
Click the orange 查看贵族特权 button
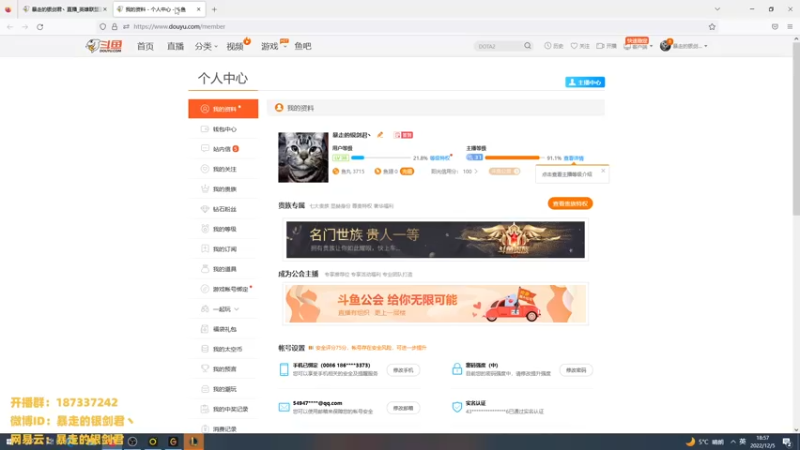[570, 204]
